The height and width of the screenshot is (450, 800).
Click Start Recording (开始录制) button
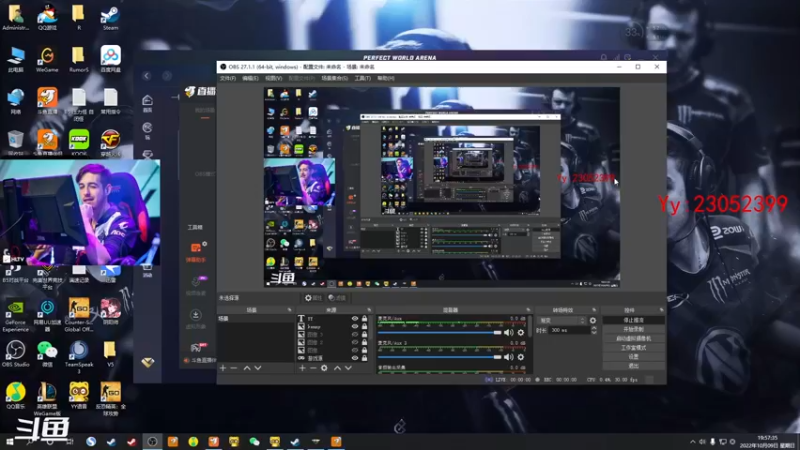tap(634, 330)
